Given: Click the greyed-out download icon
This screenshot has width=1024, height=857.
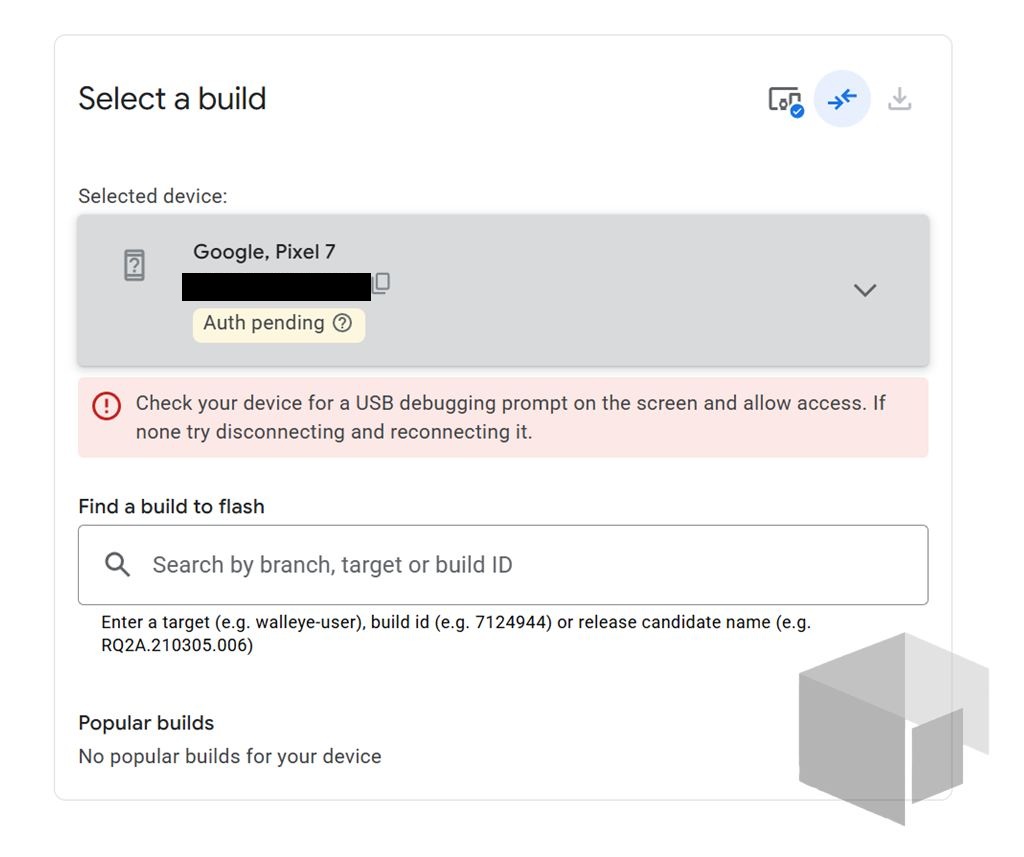Looking at the screenshot, I should pos(899,99).
